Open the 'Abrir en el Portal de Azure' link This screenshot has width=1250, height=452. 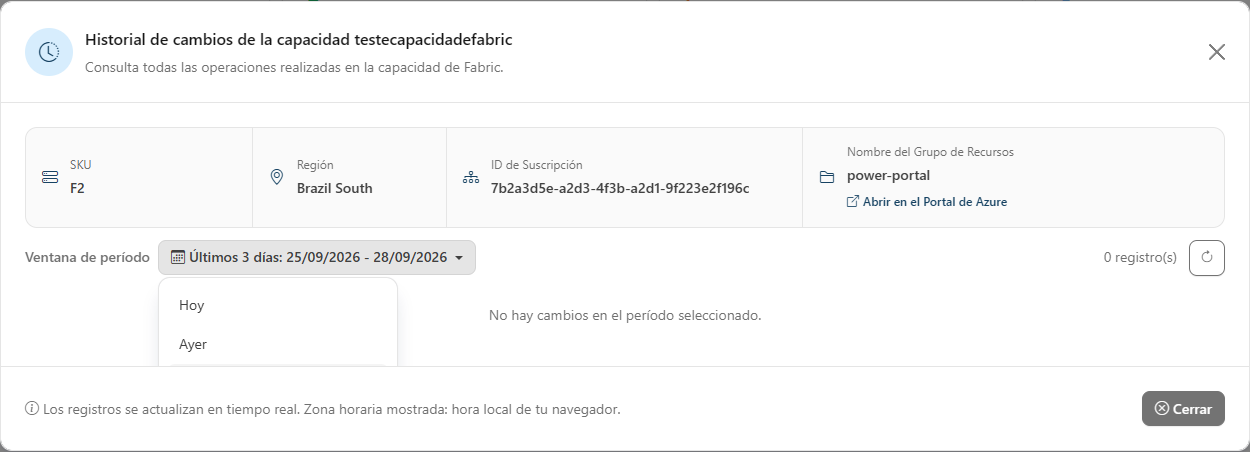pyautogui.click(x=927, y=201)
